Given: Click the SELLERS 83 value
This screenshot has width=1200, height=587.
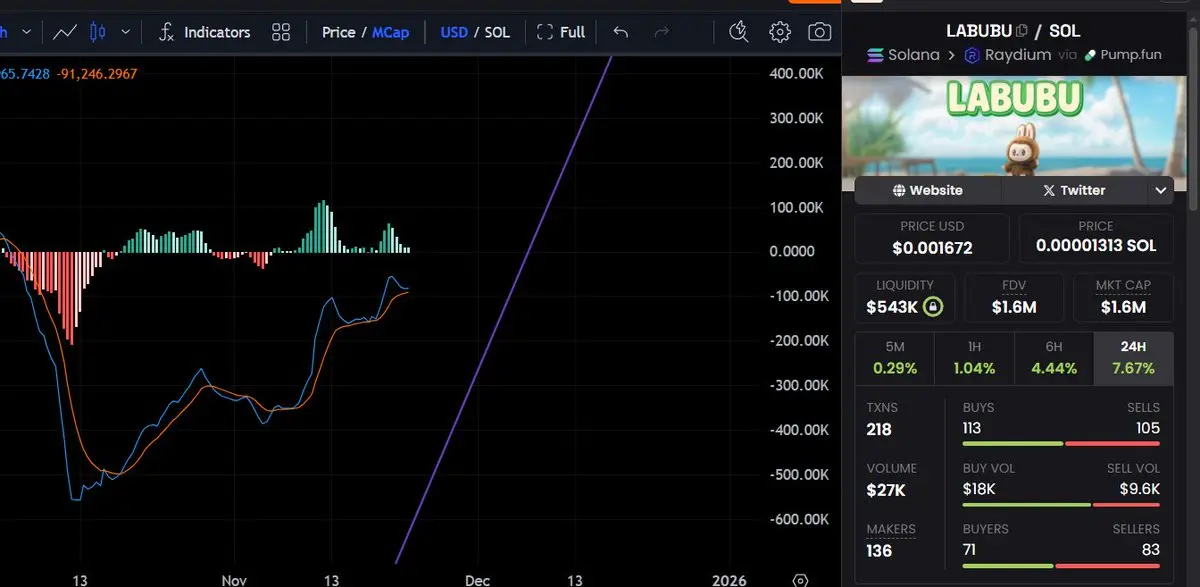Looking at the screenshot, I should [1150, 549].
